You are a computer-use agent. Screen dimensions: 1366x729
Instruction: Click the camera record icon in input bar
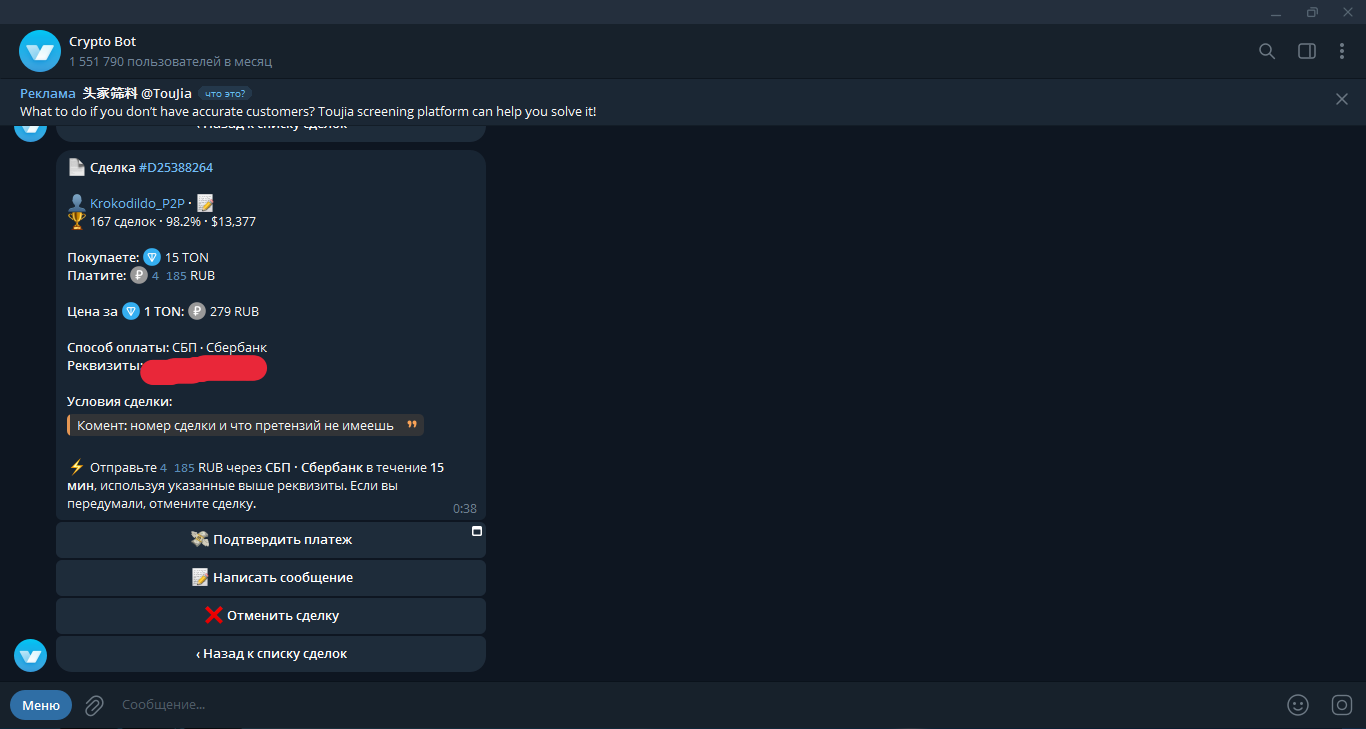[x=1342, y=705]
